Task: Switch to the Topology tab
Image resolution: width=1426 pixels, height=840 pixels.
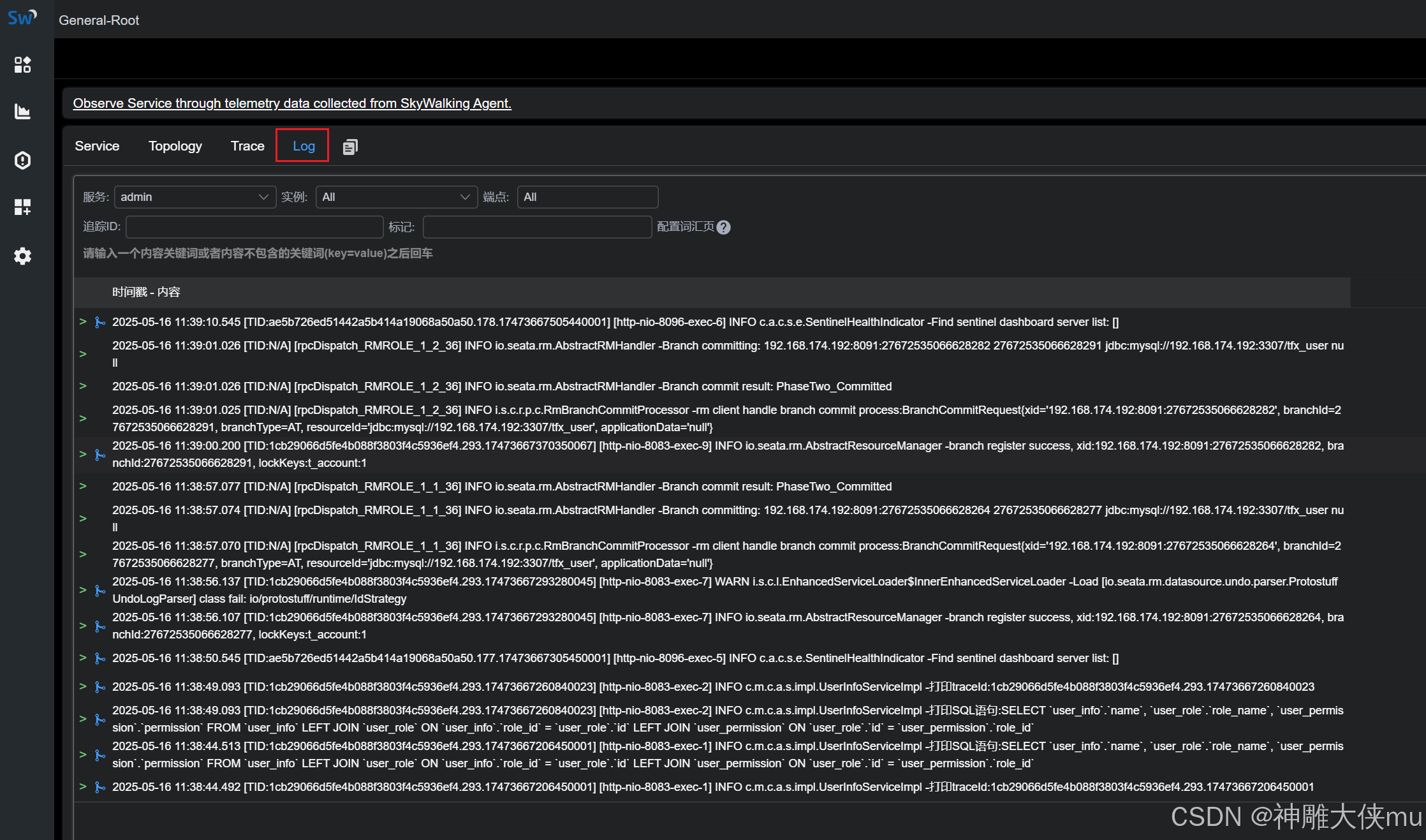Action: click(x=175, y=146)
